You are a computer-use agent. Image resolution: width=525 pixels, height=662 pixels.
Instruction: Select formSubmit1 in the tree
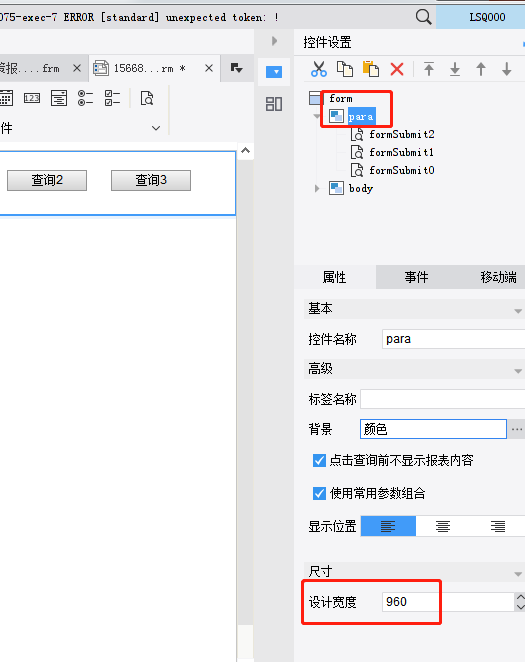point(401,152)
